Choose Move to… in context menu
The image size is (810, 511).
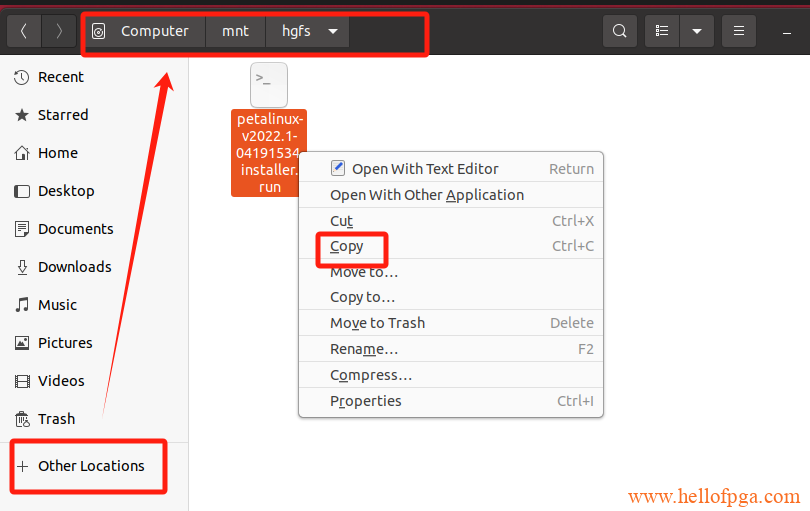451,272
